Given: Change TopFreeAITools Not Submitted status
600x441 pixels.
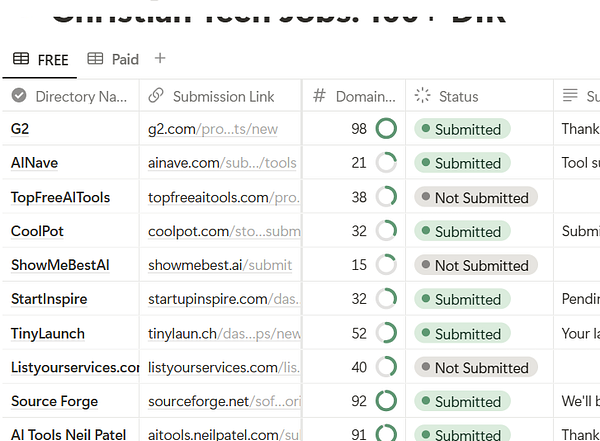Looking at the screenshot, I should (x=476, y=198).
